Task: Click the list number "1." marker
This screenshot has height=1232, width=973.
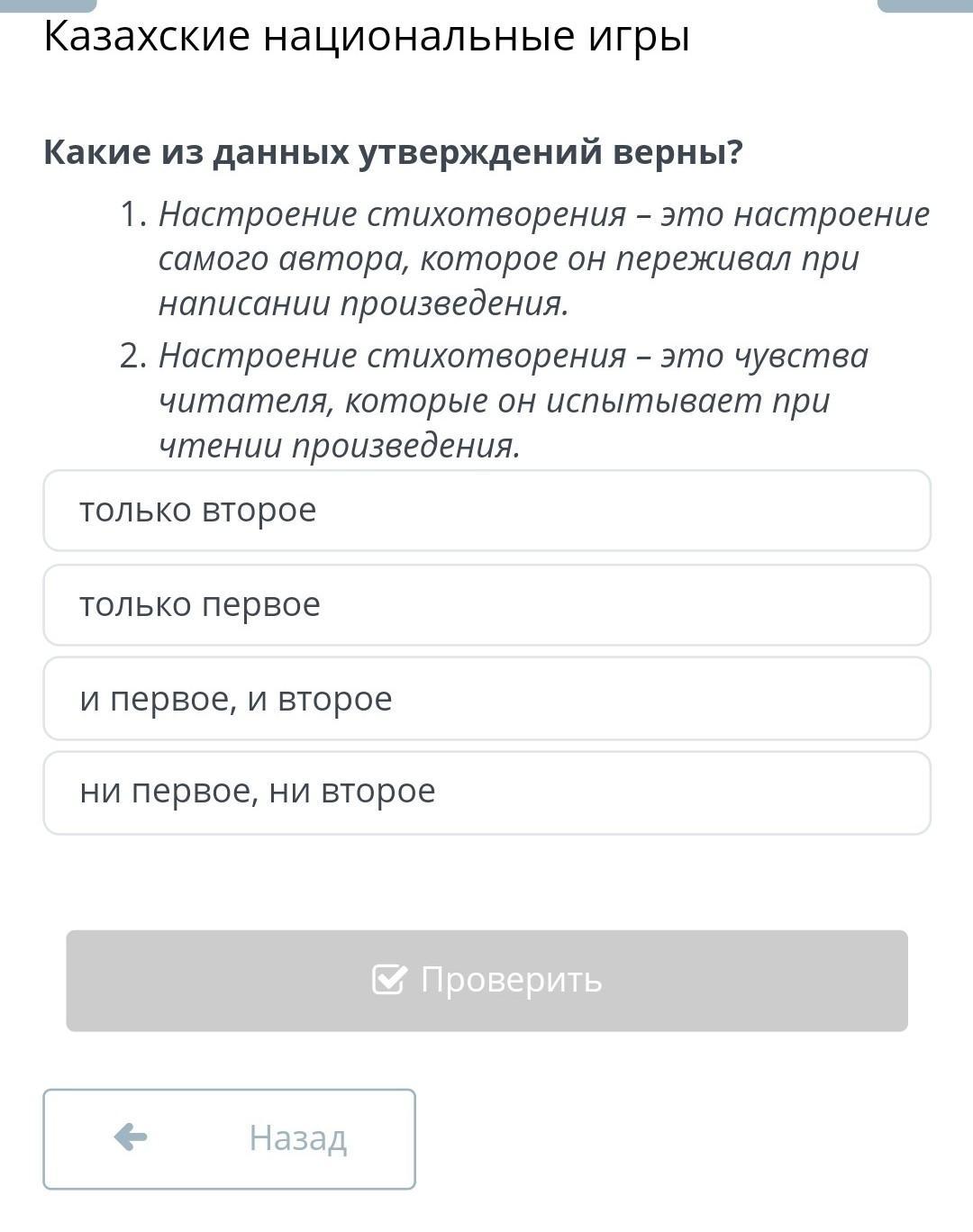Action: (132, 214)
